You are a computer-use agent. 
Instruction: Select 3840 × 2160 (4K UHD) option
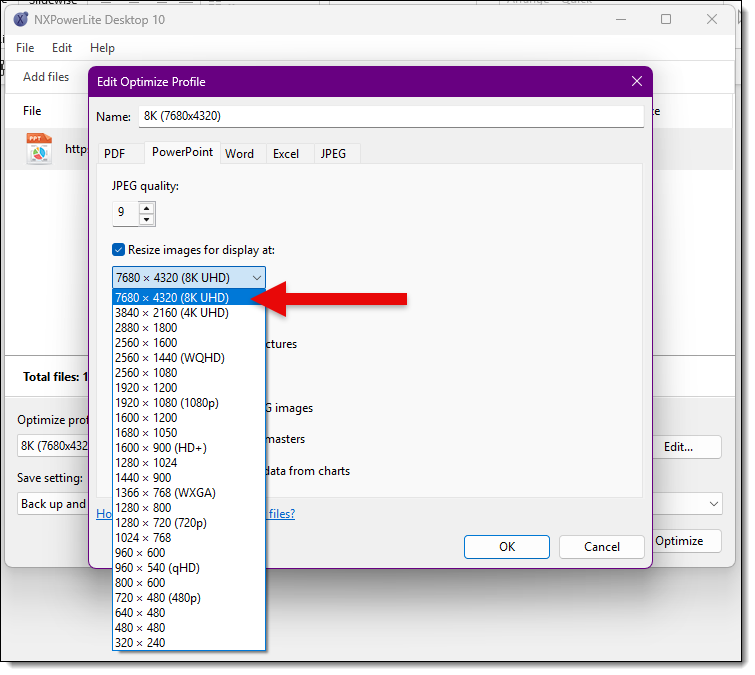(x=189, y=313)
